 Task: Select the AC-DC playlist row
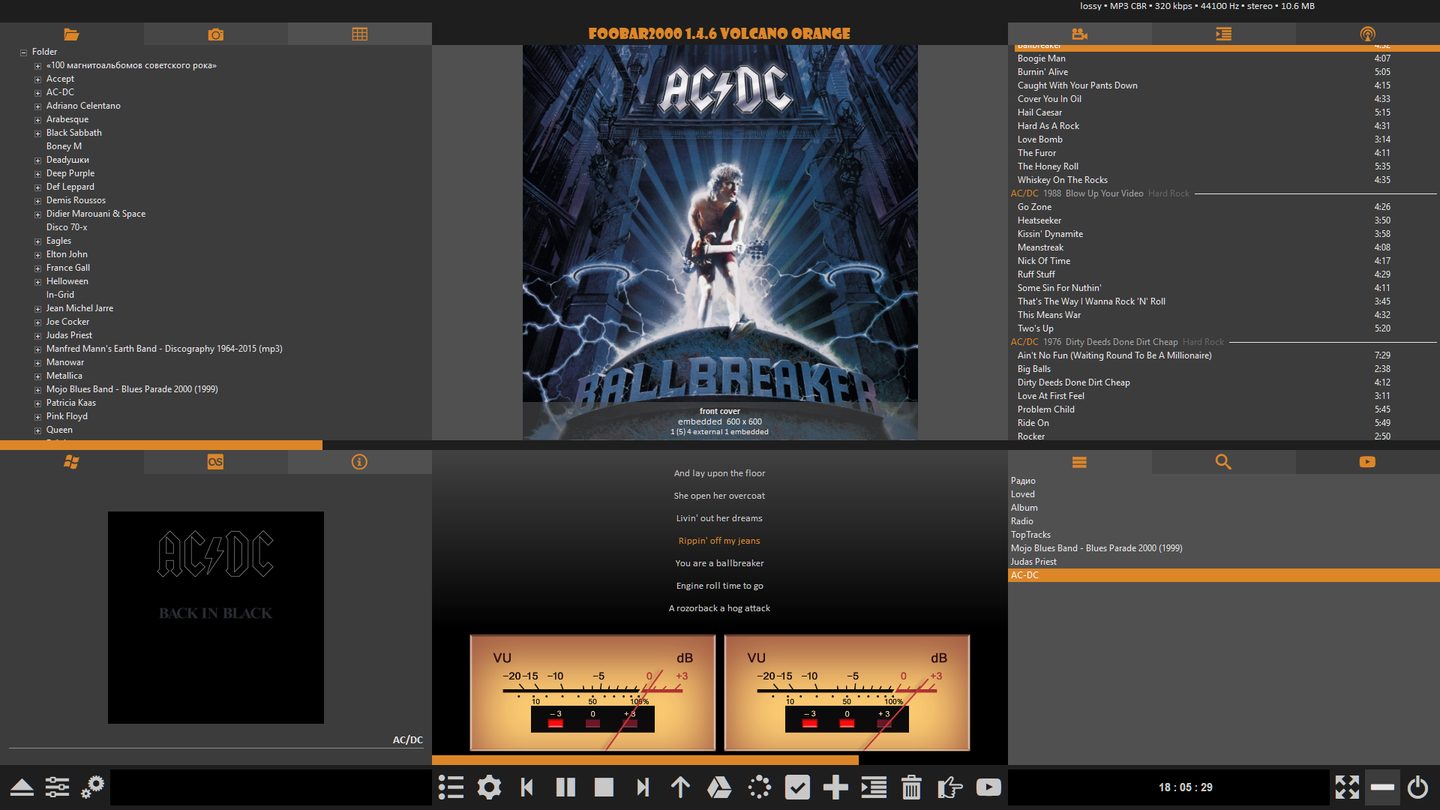pos(1224,575)
